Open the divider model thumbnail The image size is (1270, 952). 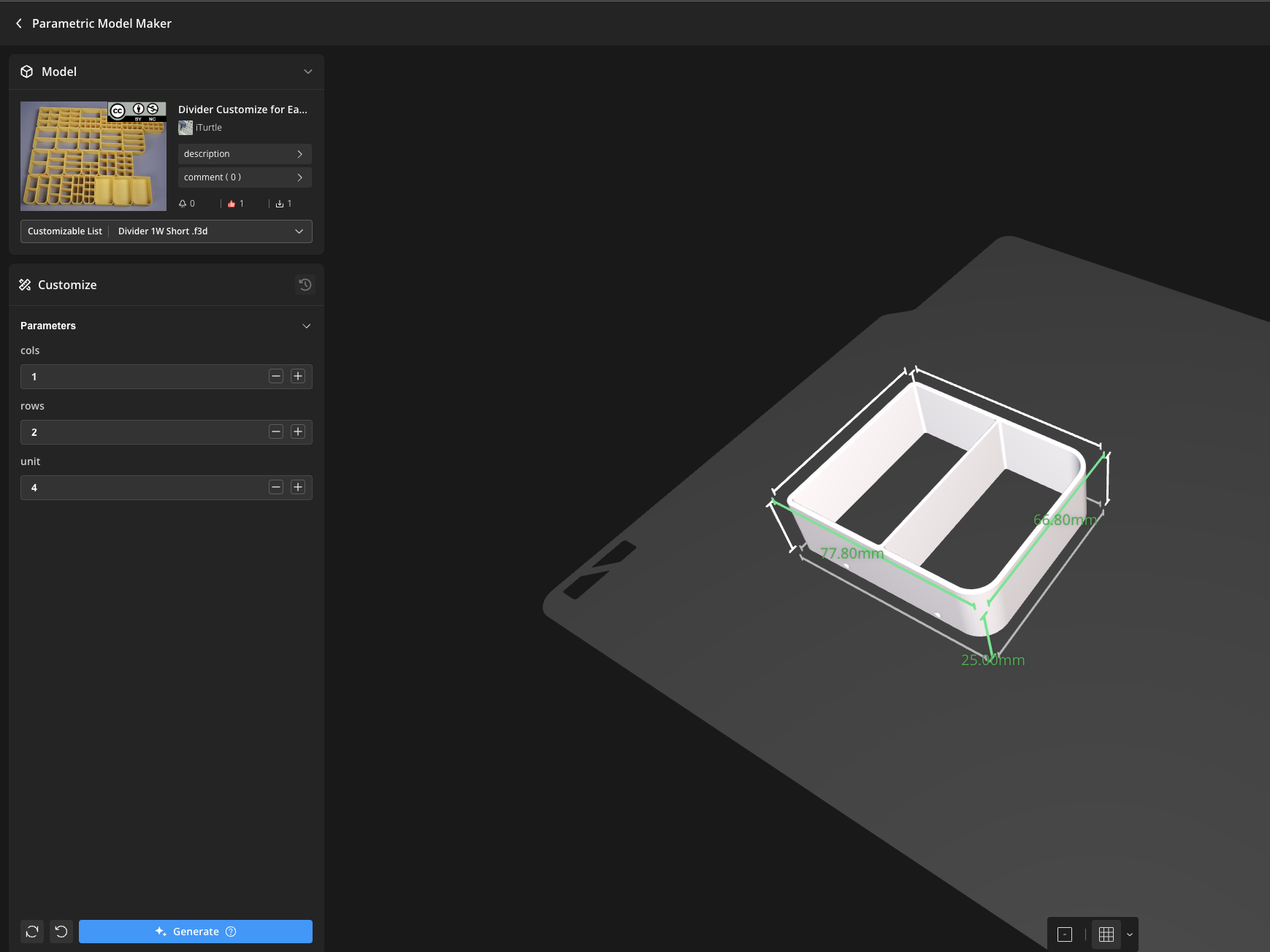click(x=93, y=156)
